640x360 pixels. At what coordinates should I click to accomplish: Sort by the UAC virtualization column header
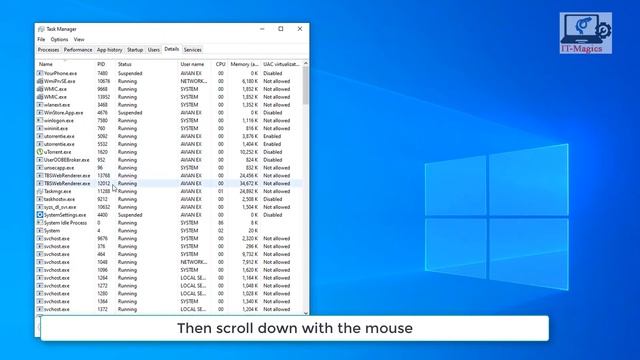(281, 64)
